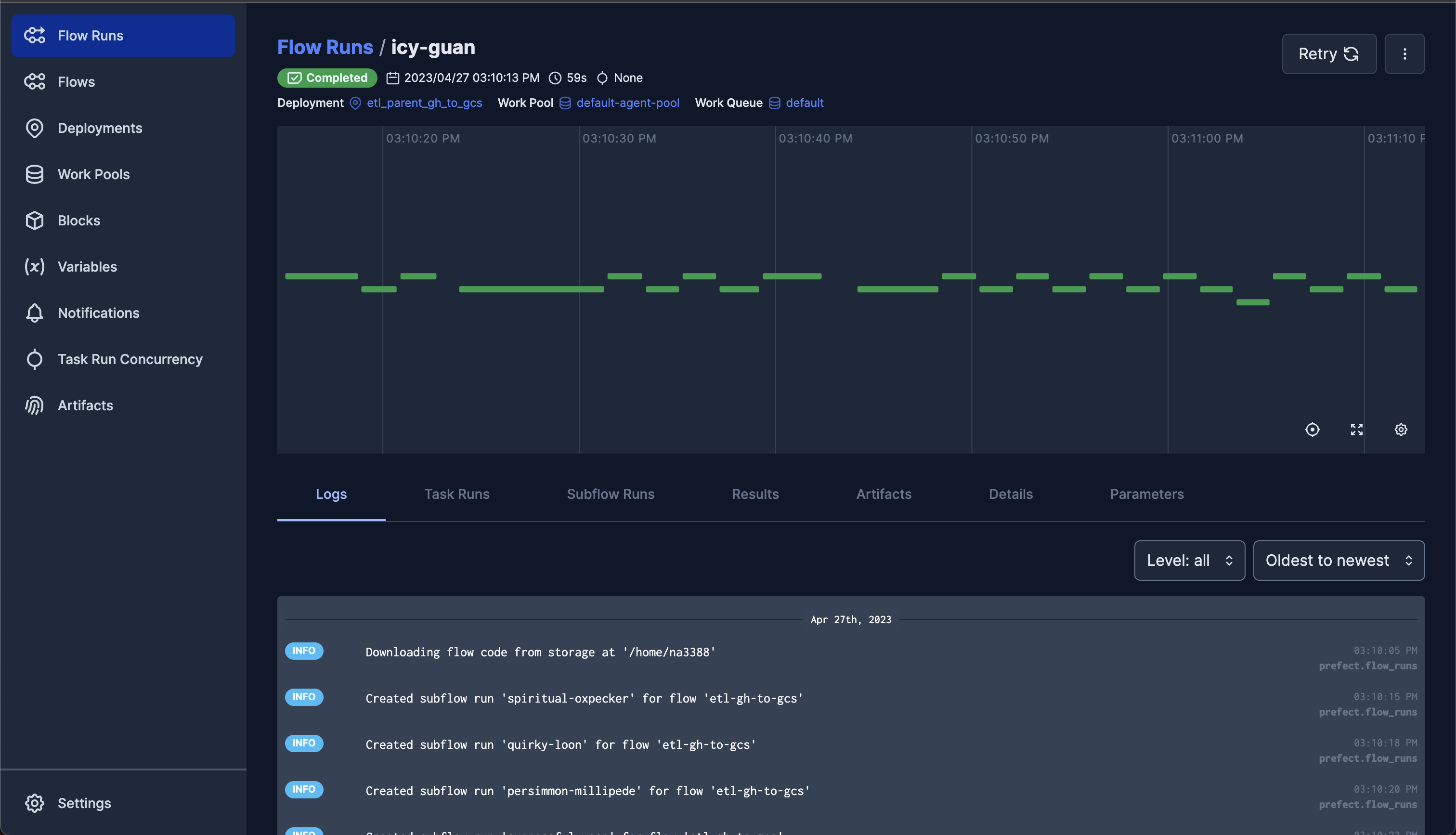
Task: Switch to the Subflow Runs tab
Action: 611,495
